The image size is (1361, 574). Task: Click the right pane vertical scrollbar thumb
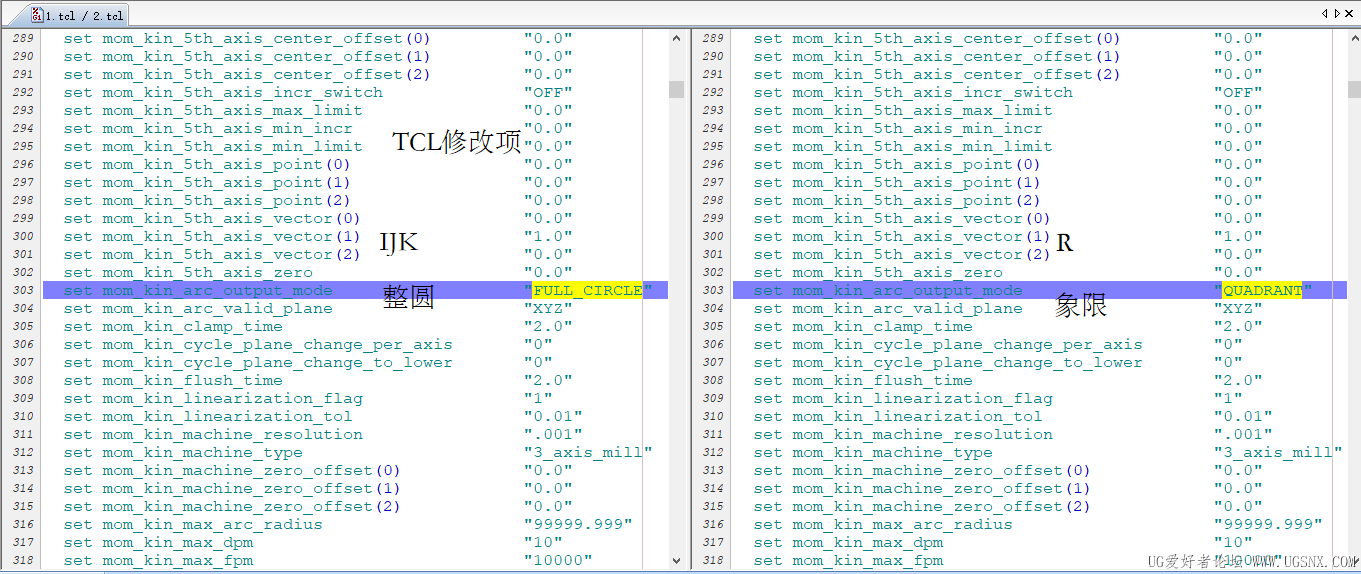pyautogui.click(x=1354, y=89)
